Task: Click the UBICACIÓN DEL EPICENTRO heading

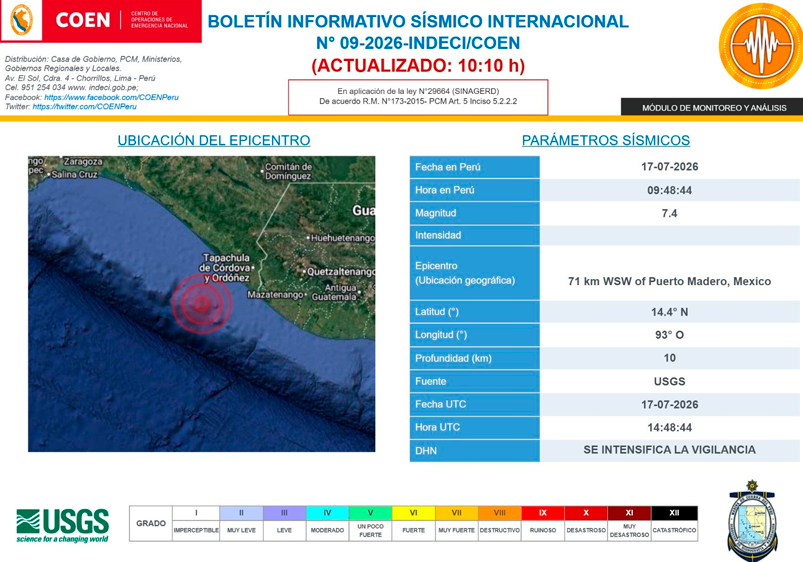Action: click(x=214, y=140)
